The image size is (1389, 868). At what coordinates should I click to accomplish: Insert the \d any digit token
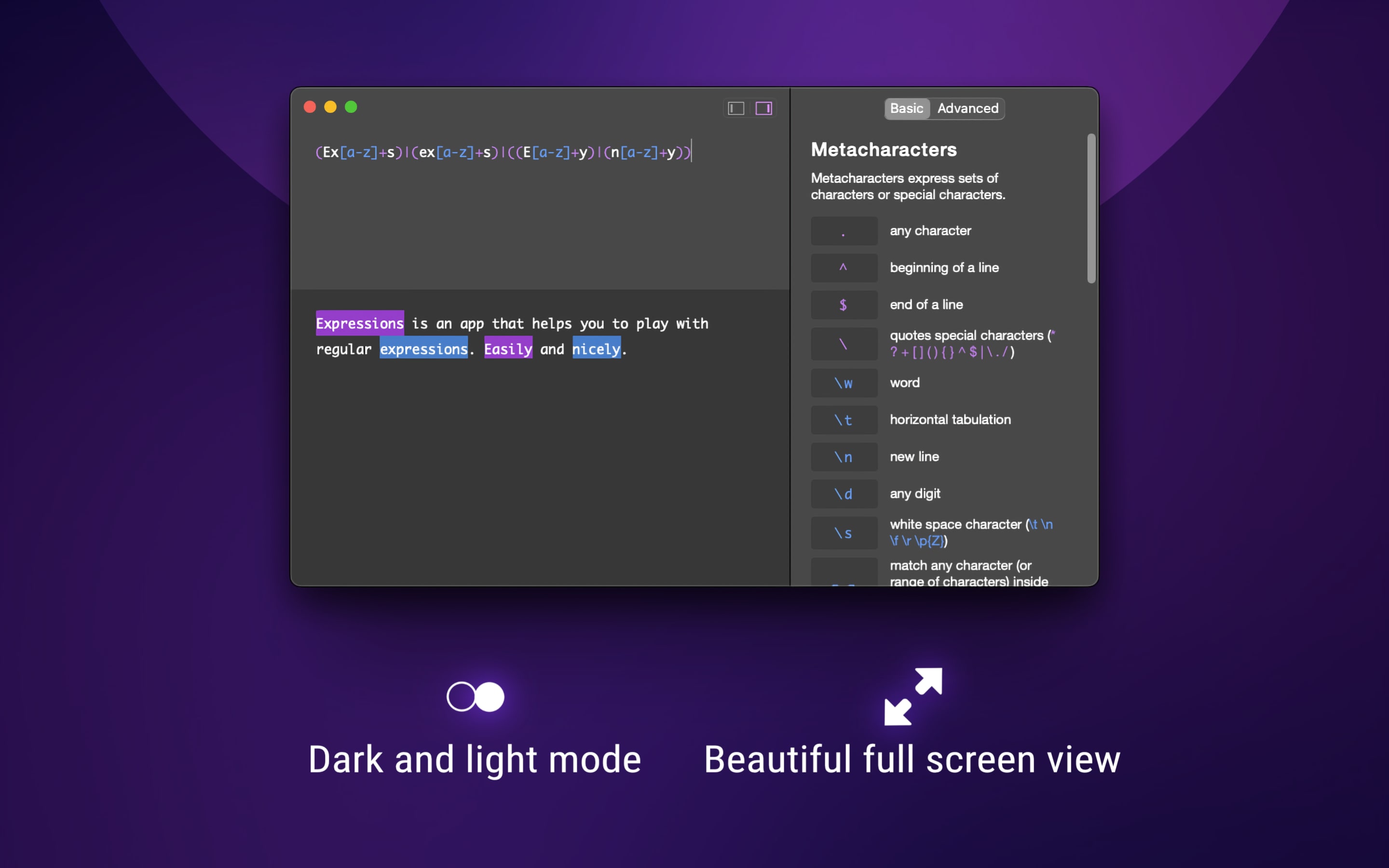pyautogui.click(x=844, y=494)
